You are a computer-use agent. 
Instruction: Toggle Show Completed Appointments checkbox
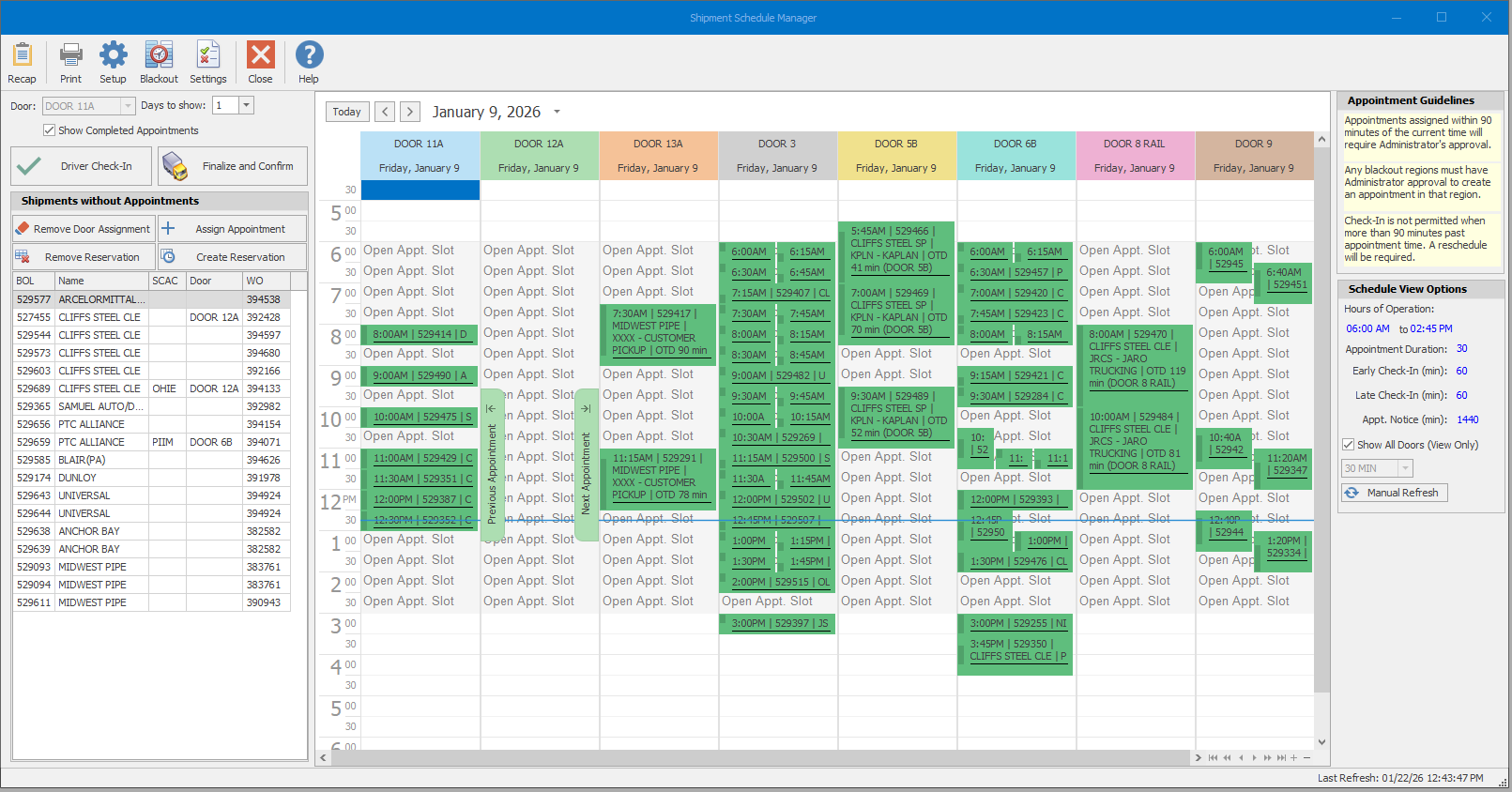[x=49, y=130]
